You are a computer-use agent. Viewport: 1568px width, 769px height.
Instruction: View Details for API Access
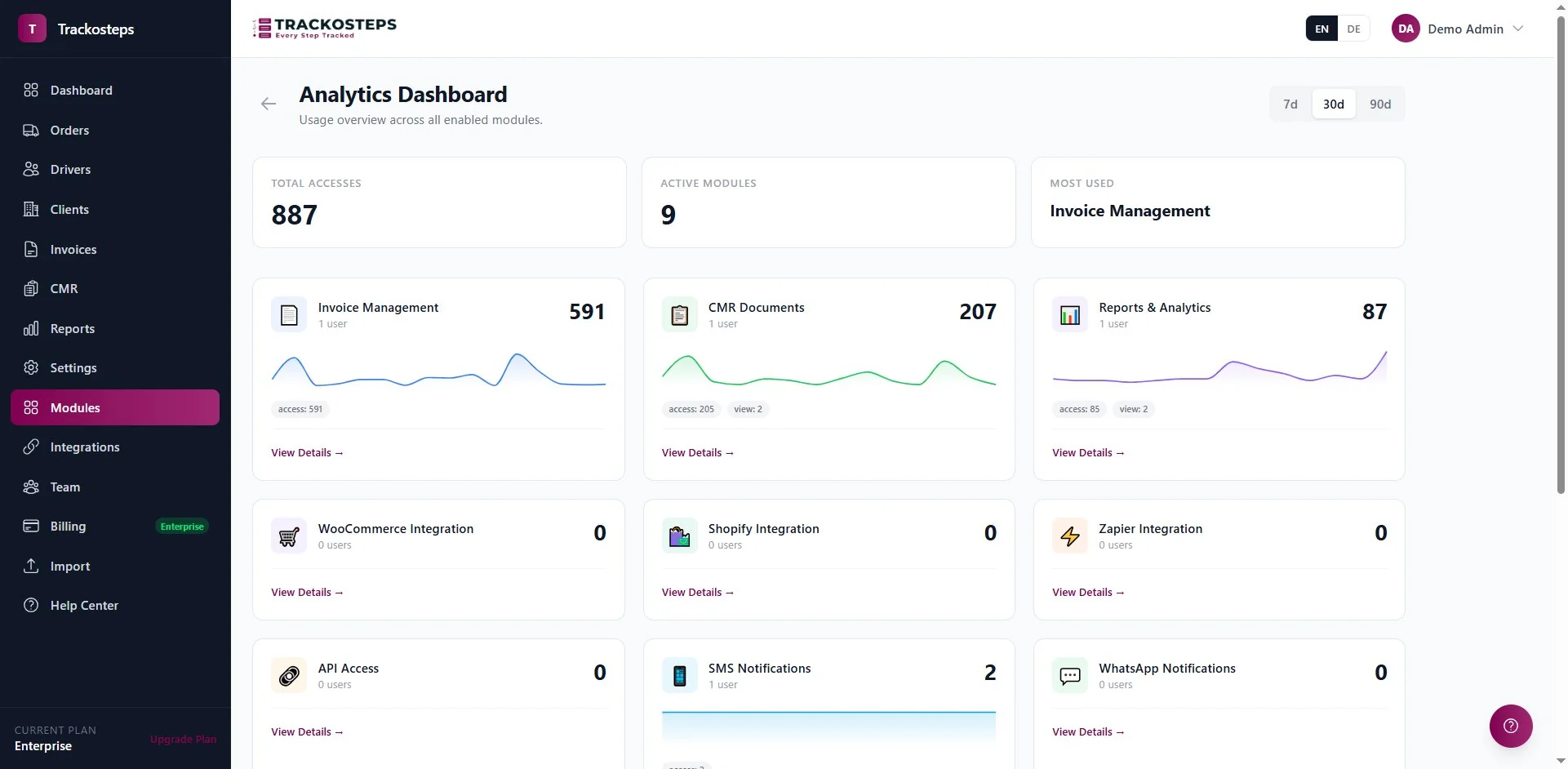307,731
